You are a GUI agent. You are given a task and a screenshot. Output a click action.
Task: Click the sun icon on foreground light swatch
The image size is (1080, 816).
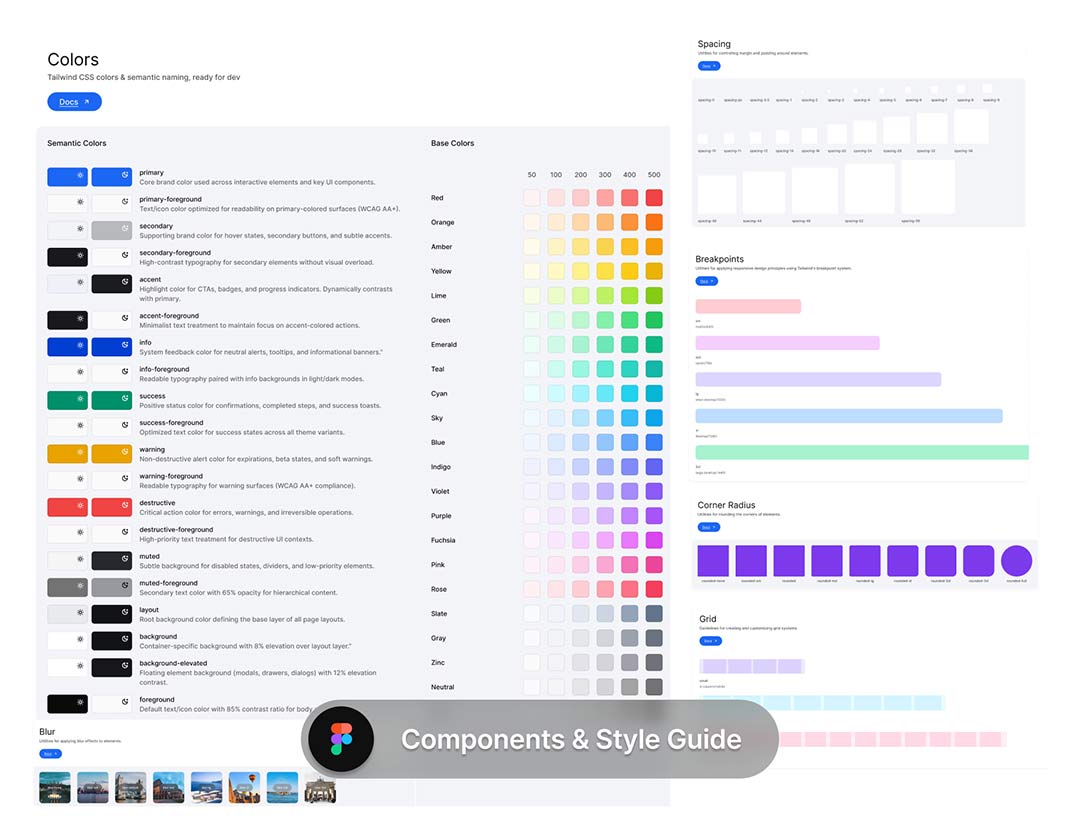point(81,704)
